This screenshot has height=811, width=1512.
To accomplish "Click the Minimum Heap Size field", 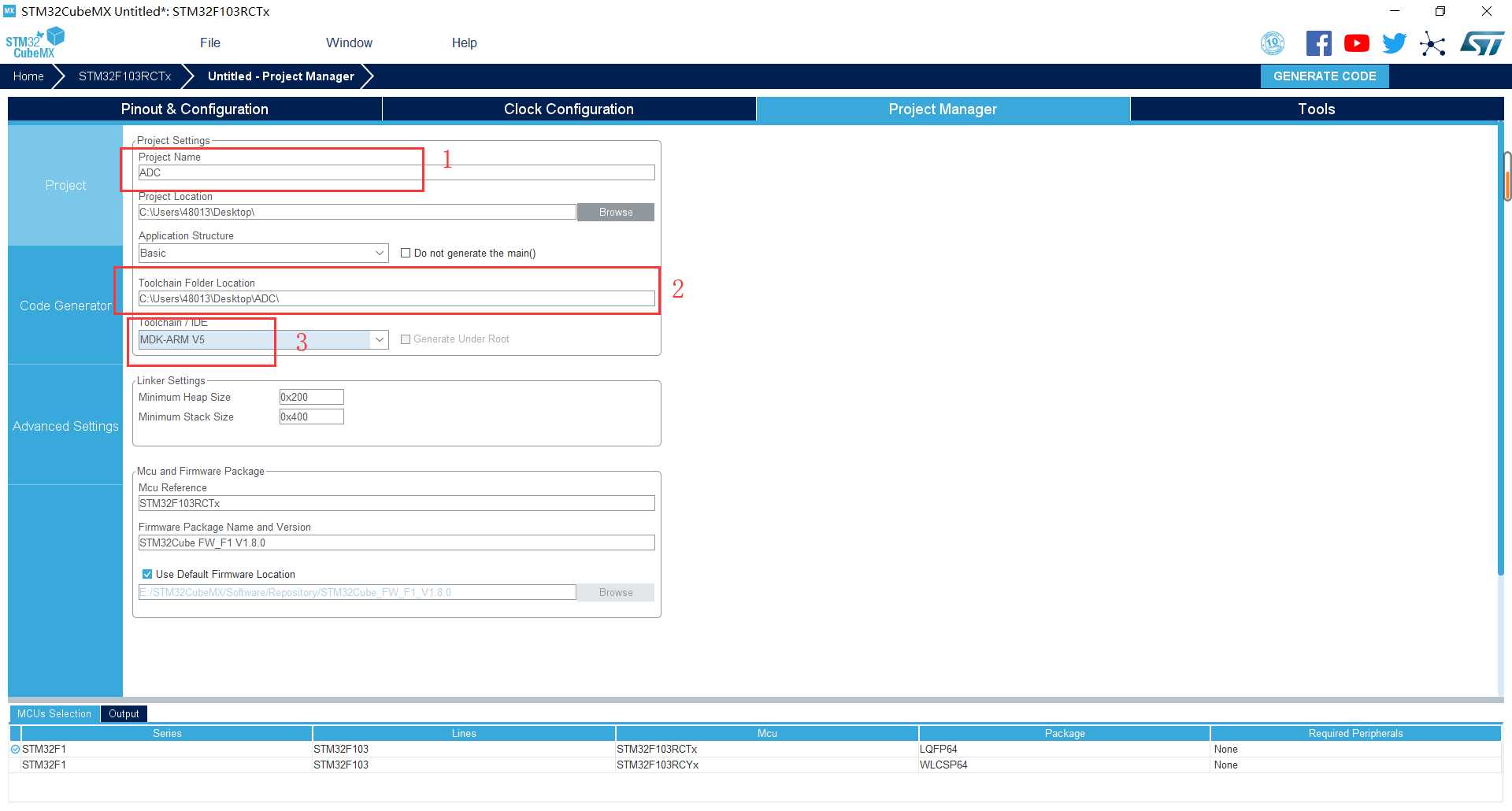I will point(311,397).
